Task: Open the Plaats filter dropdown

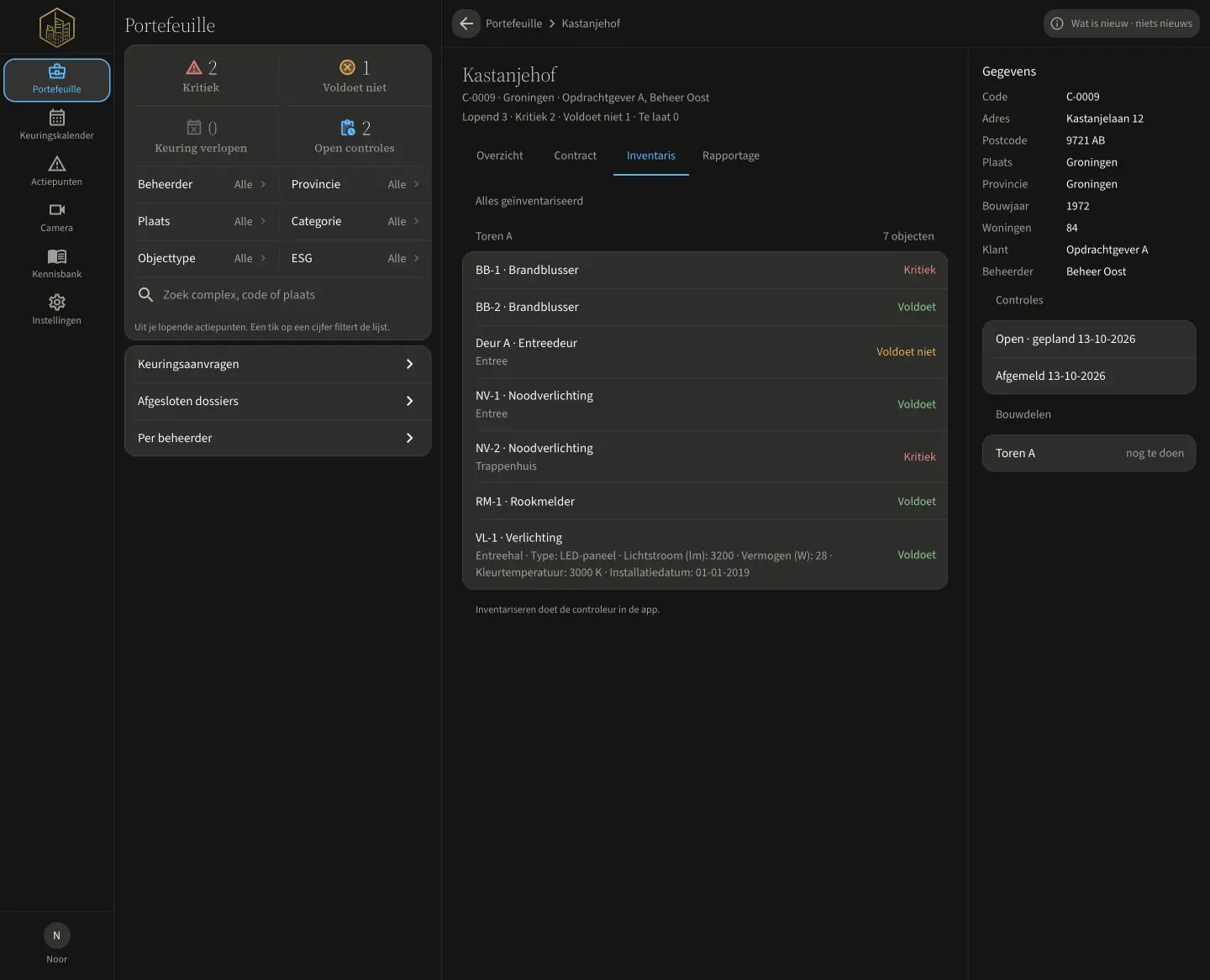Action: [x=202, y=221]
